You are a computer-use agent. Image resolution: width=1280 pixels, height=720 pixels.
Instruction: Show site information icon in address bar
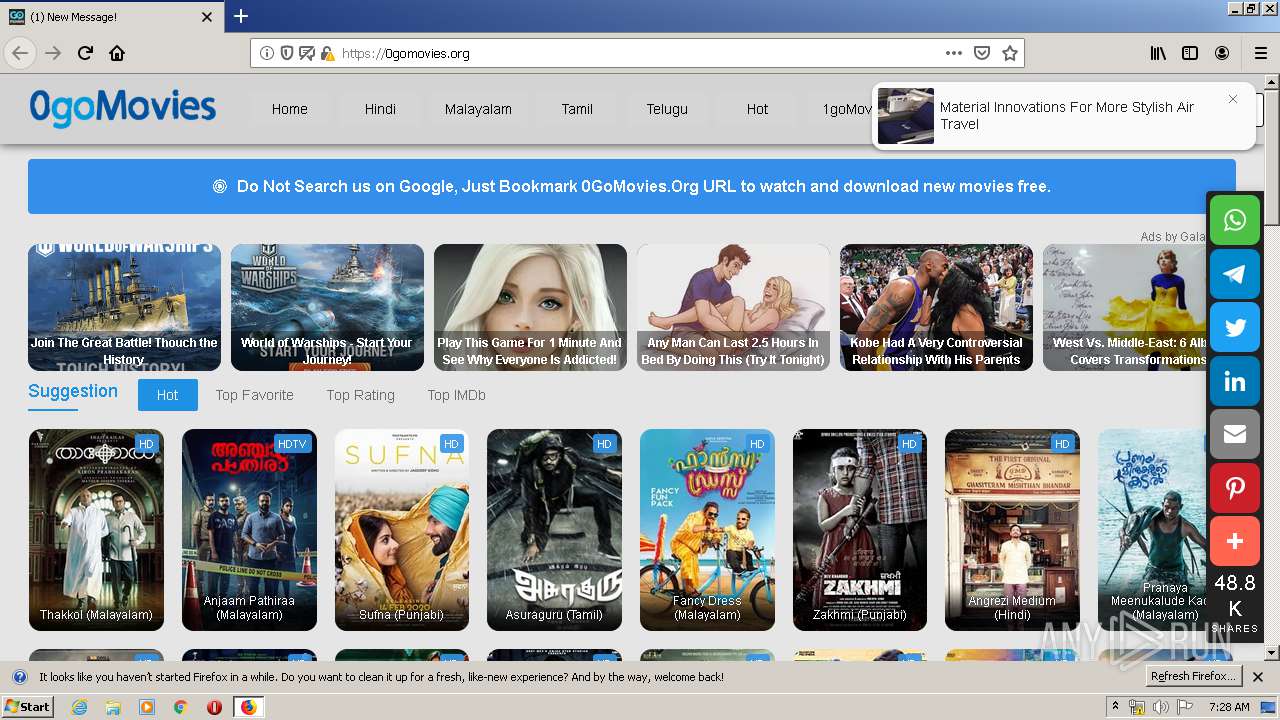pyautogui.click(x=267, y=53)
